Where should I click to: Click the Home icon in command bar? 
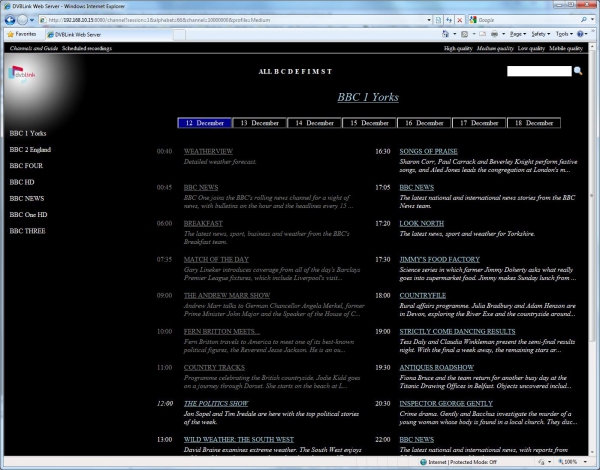click(x=445, y=34)
